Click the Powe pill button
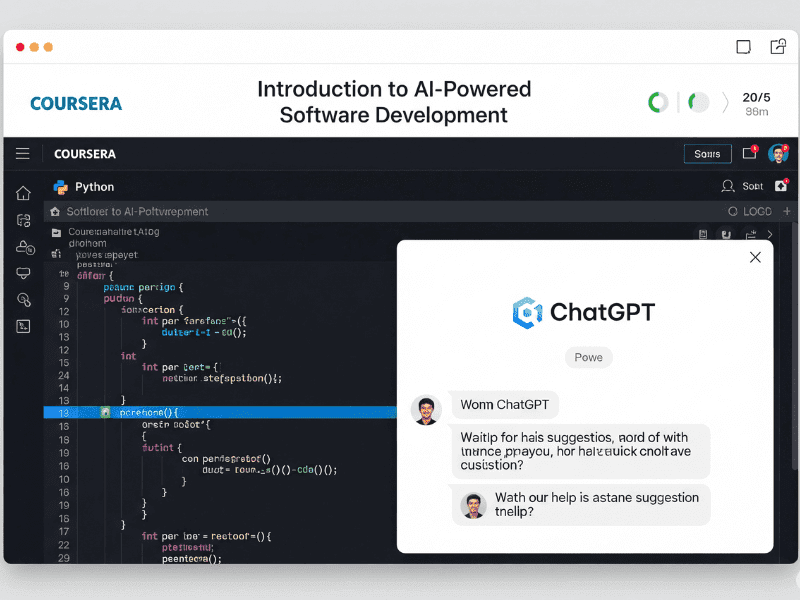The image size is (800, 600). (x=588, y=357)
